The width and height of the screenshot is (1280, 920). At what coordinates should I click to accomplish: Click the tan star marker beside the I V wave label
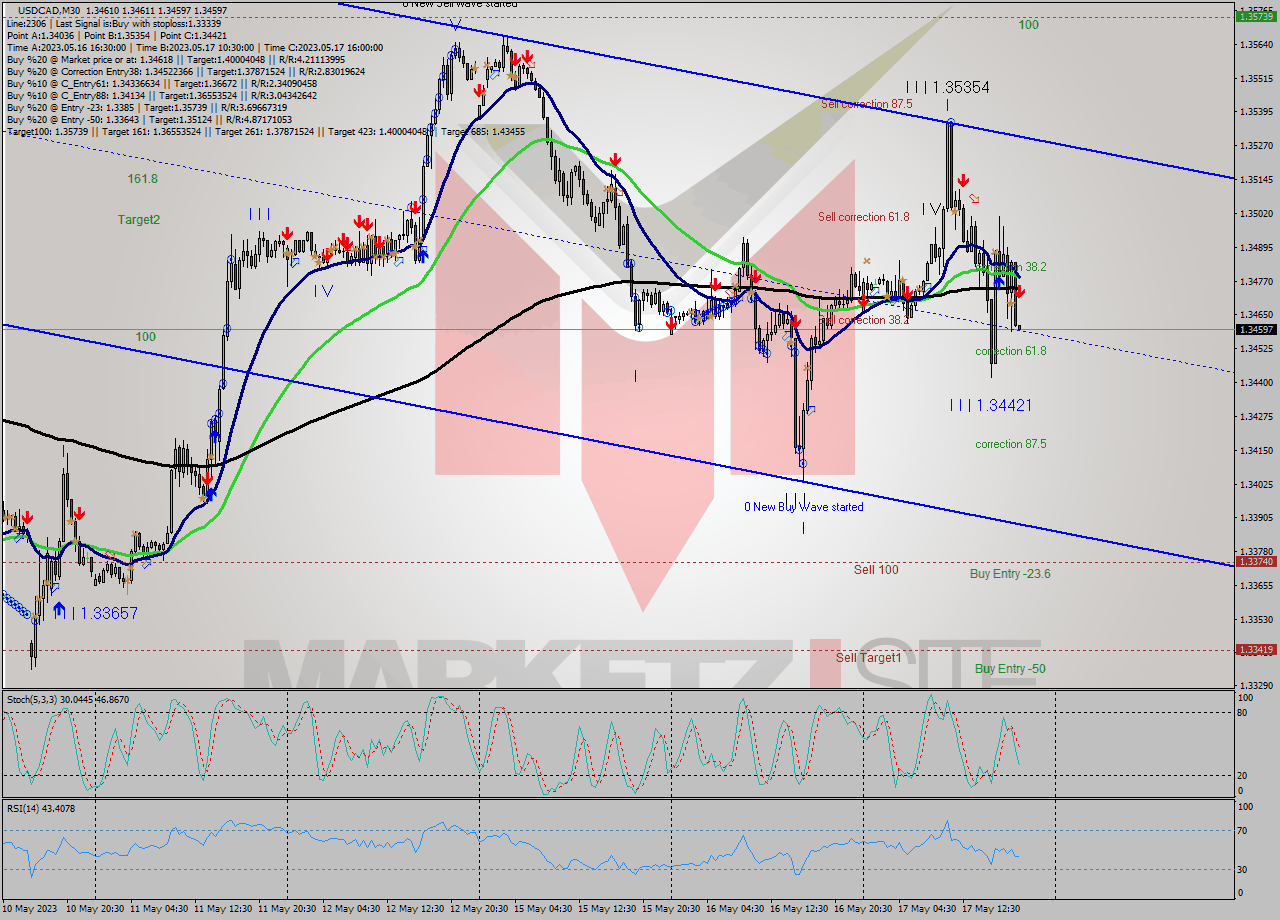coord(954,210)
